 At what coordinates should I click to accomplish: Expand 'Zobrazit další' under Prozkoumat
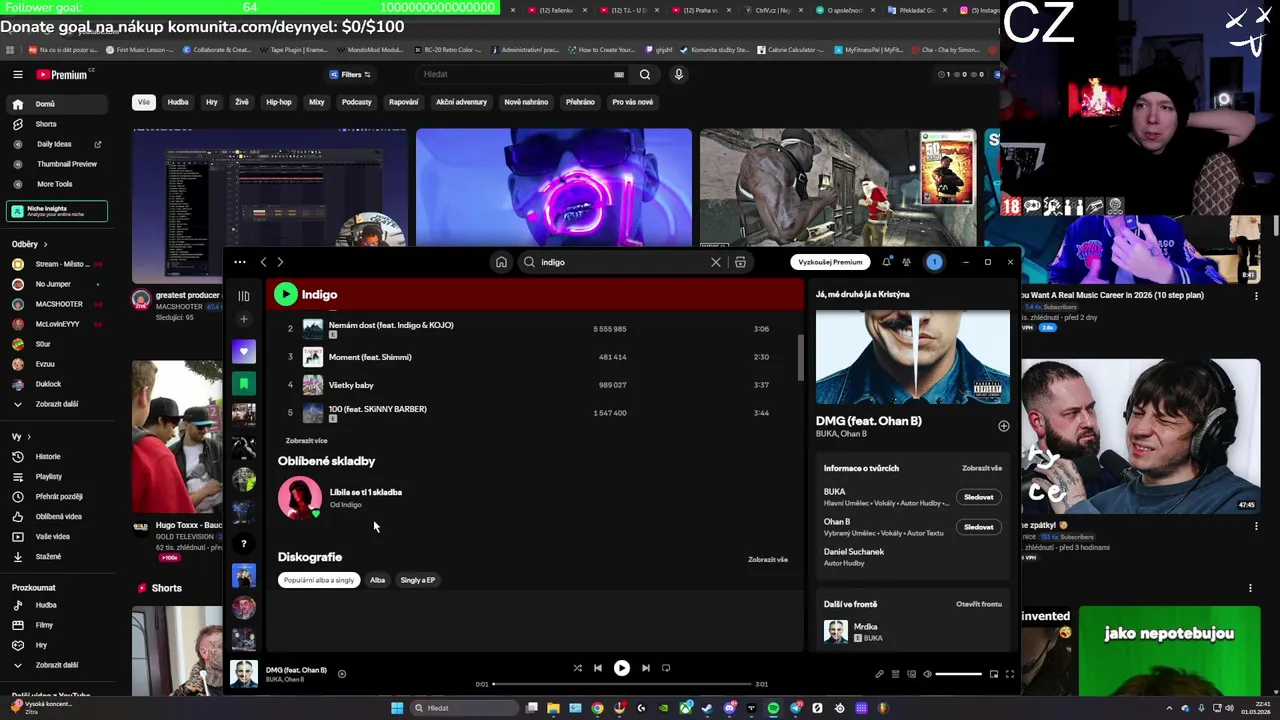click(57, 665)
